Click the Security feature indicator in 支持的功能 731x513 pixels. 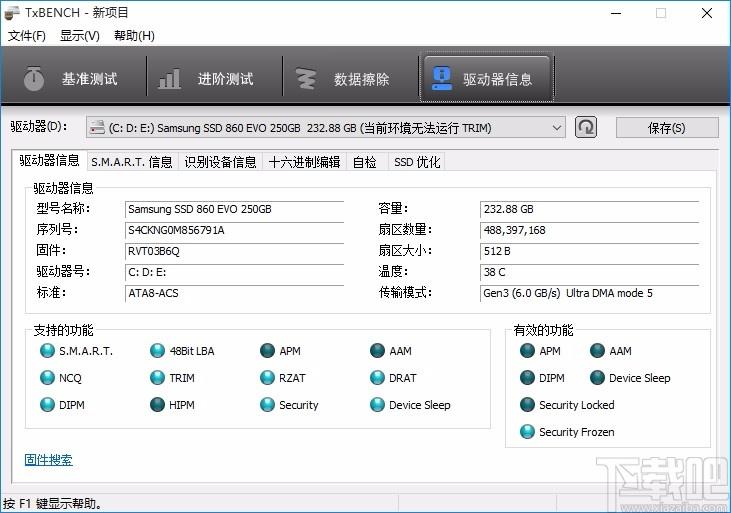tap(268, 405)
